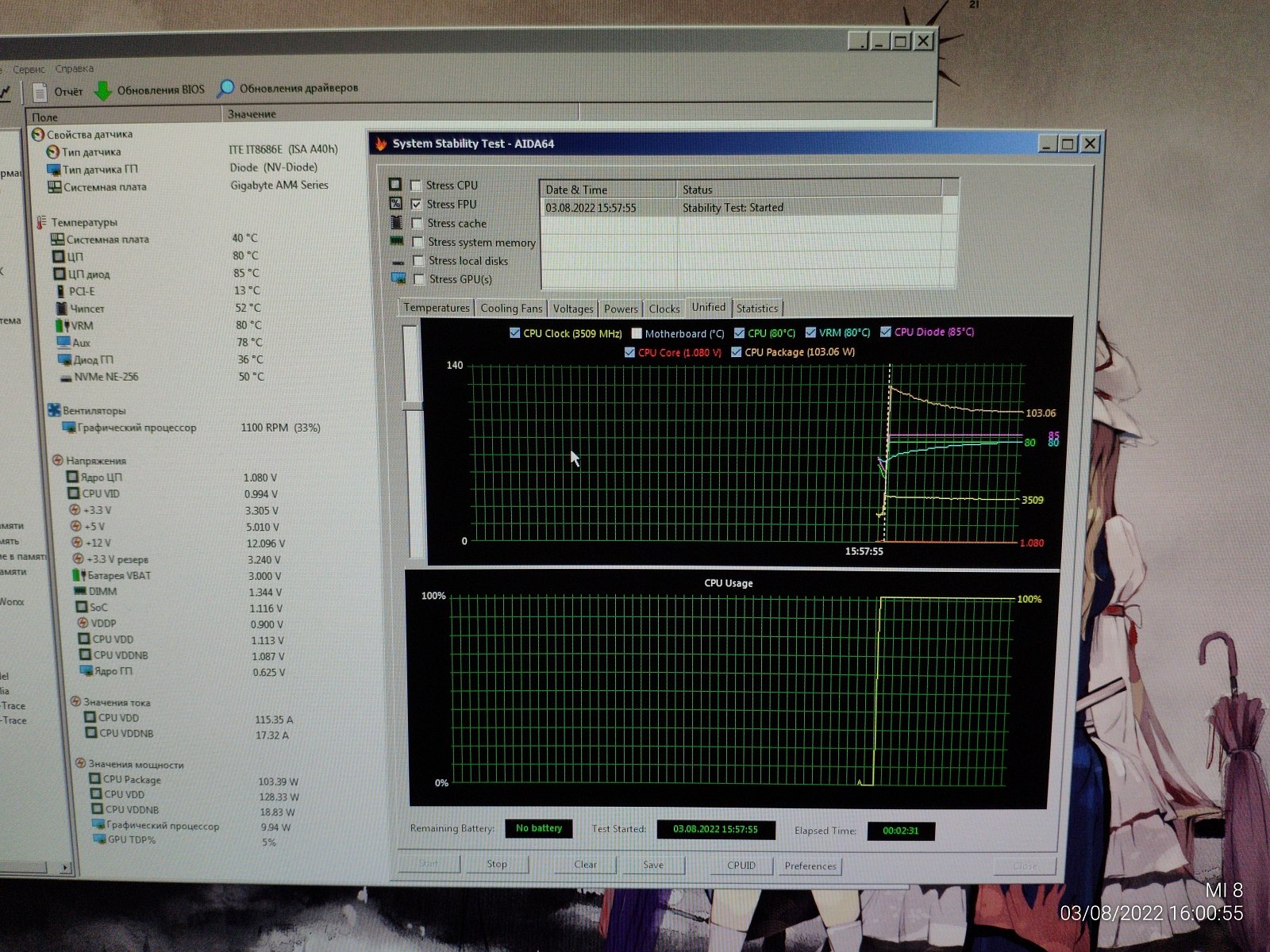Stop the stability test with the Stop button
This screenshot has height=952, width=1270.
(497, 864)
